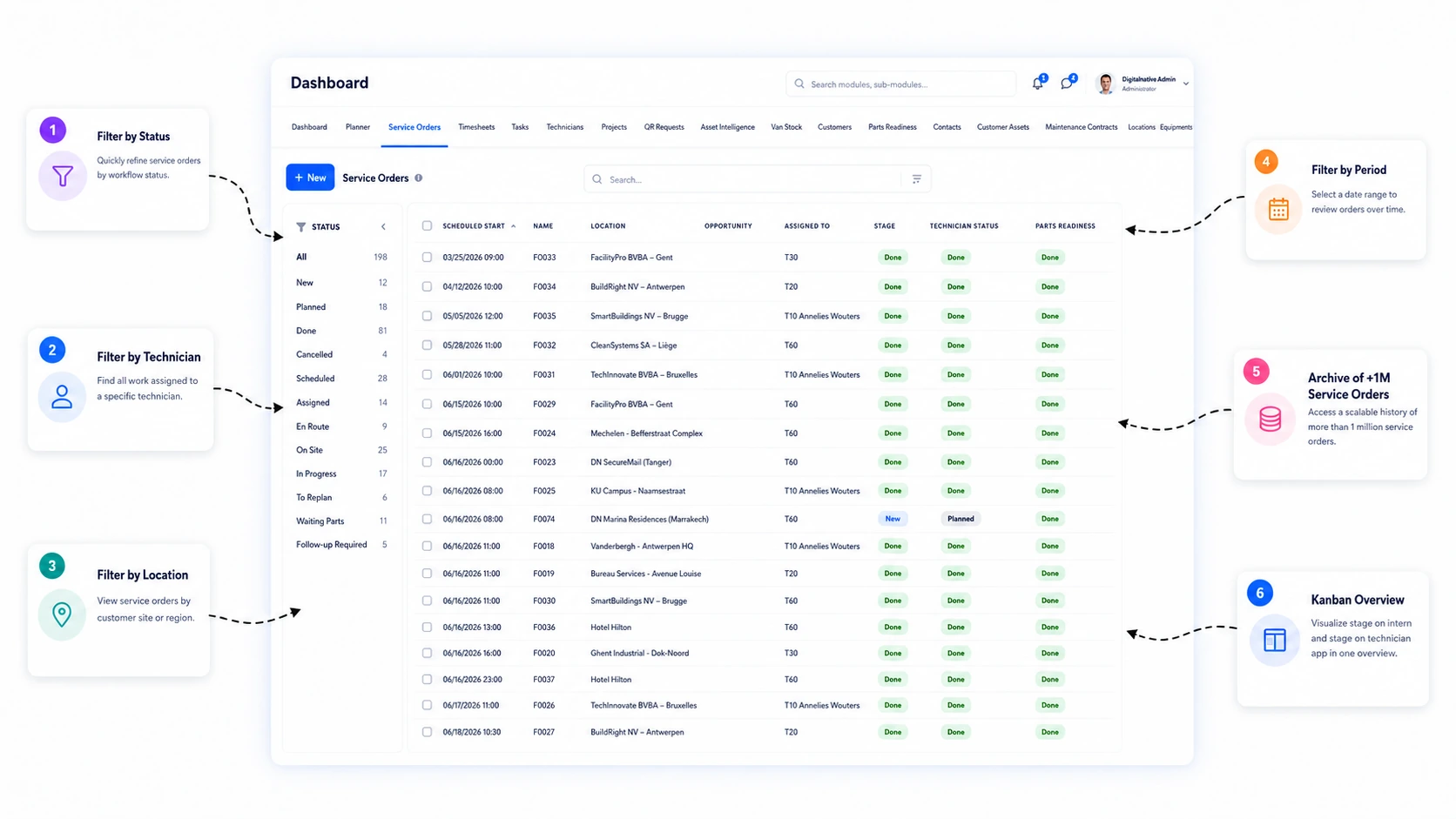The width and height of the screenshot is (1456, 819).
Task: Click the magnifier icon in top module search
Action: tap(799, 84)
